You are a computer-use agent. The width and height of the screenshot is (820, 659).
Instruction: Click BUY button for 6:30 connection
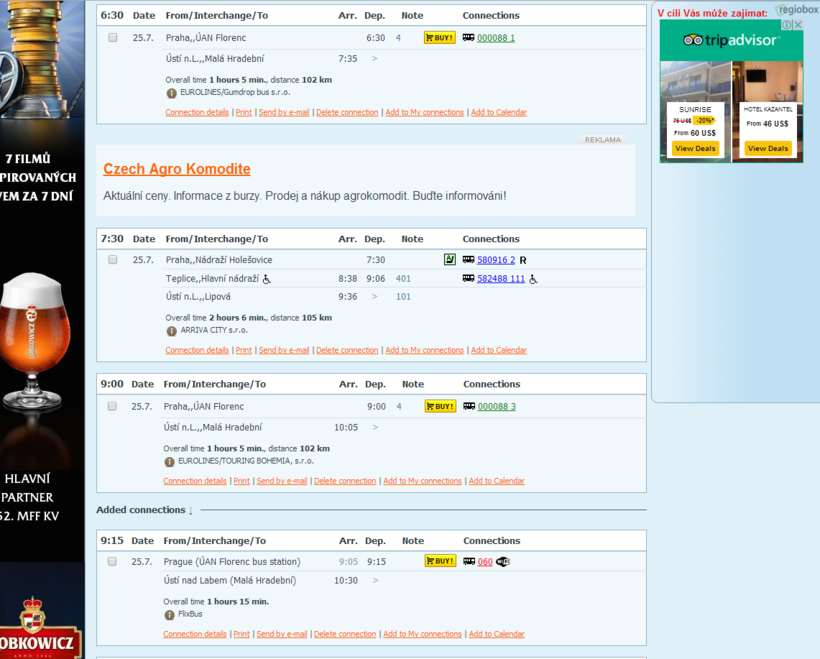coord(439,38)
